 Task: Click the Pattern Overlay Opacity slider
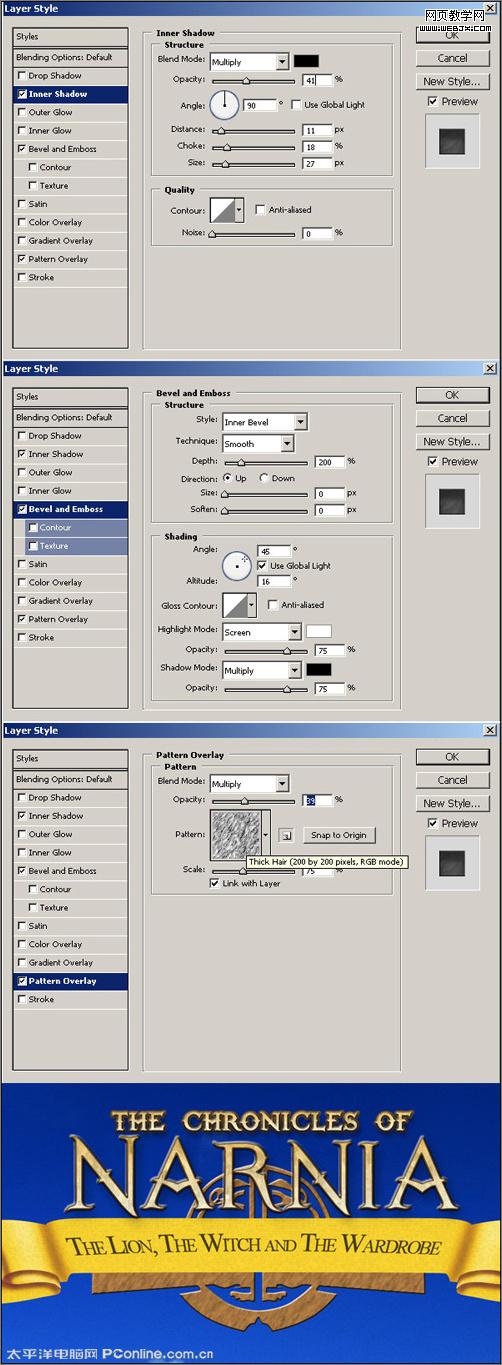251,801
